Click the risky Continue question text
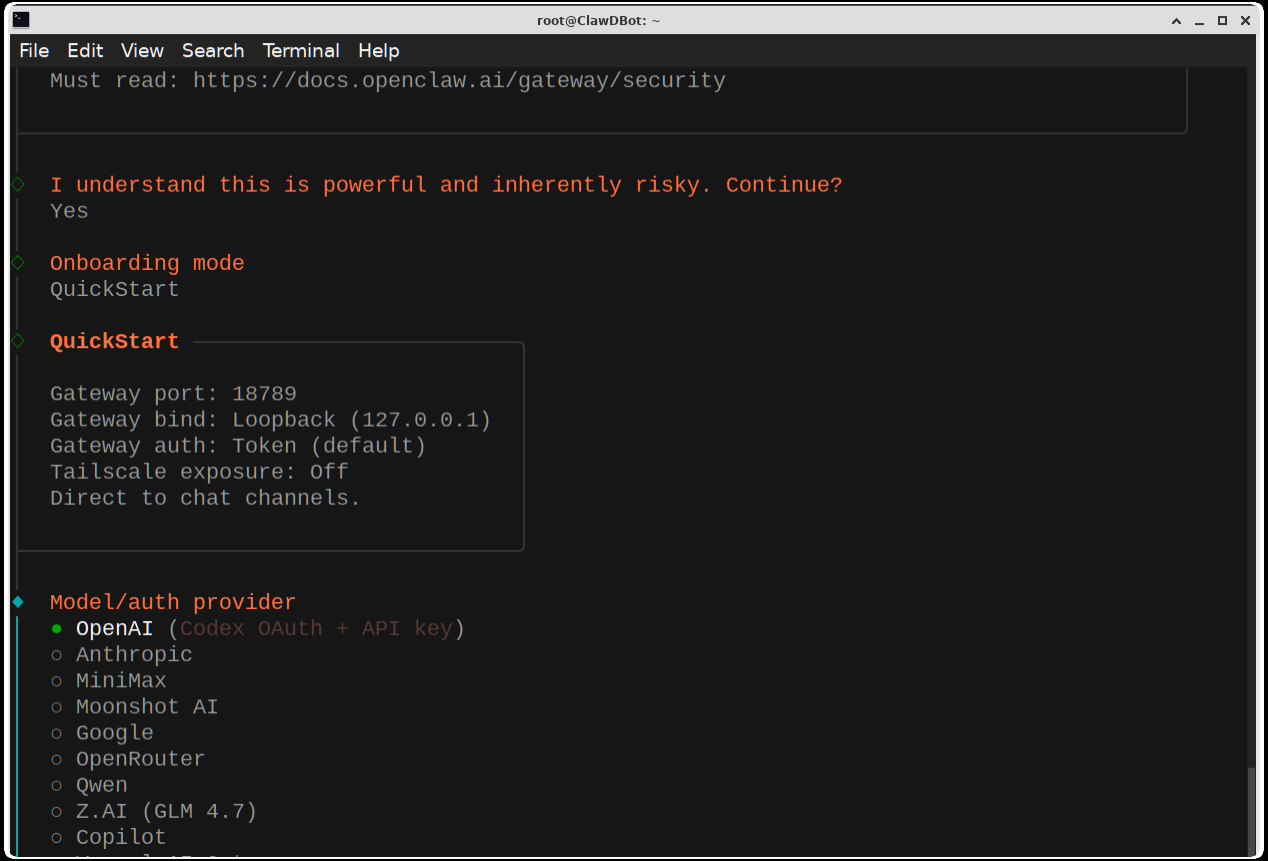The width and height of the screenshot is (1268, 861). 446,185
